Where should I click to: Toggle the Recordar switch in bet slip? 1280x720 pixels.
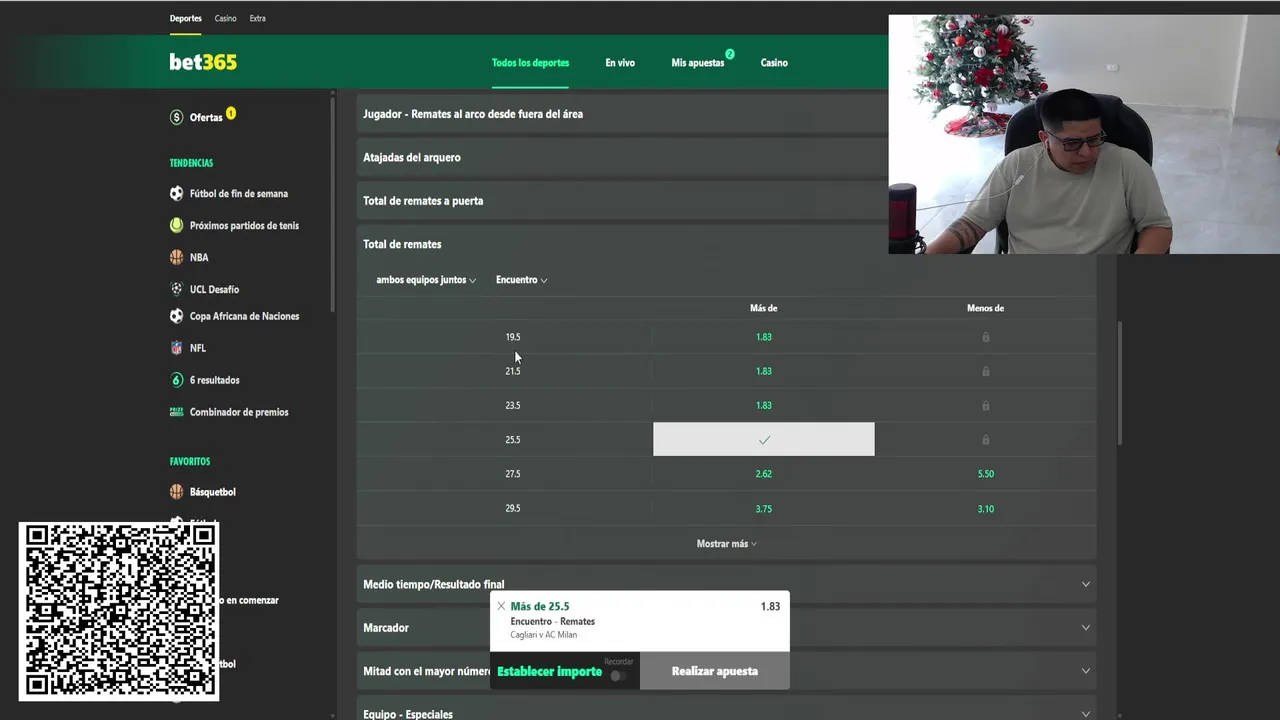pos(618,676)
